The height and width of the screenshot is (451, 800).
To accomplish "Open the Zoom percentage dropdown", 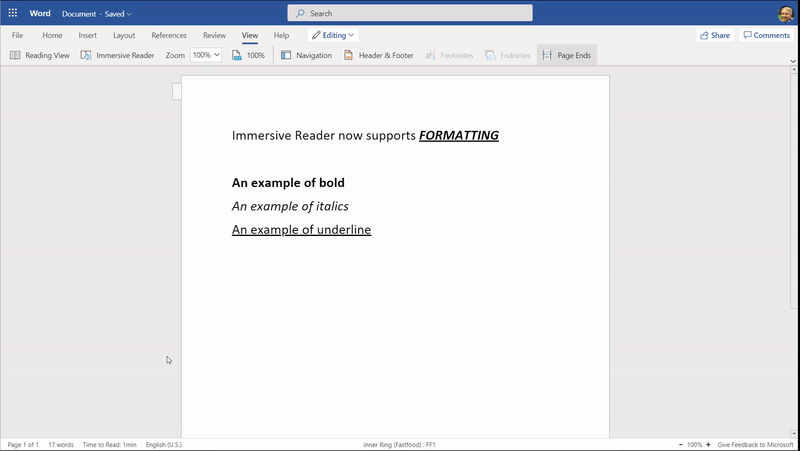I will [x=206, y=55].
